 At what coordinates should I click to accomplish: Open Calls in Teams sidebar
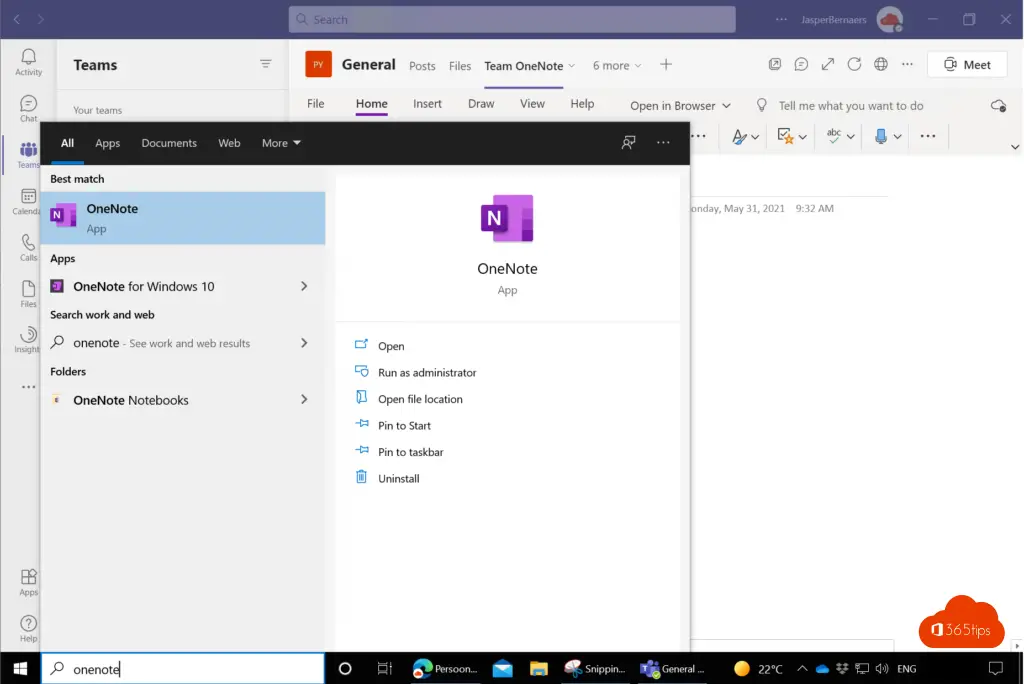[28, 248]
